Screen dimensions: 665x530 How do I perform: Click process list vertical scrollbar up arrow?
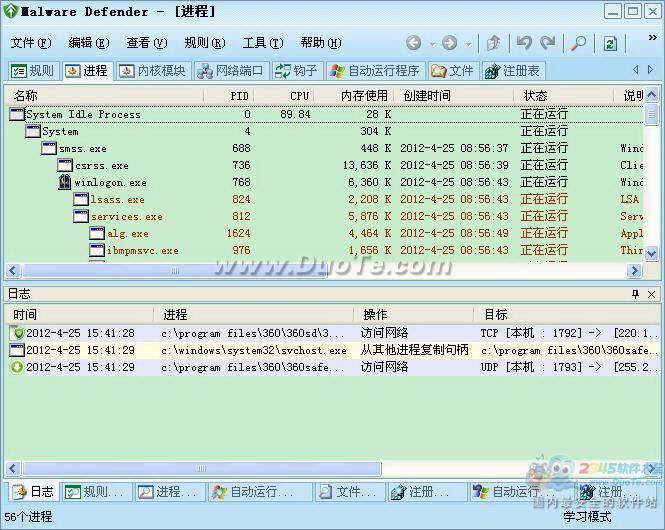[x=651, y=95]
